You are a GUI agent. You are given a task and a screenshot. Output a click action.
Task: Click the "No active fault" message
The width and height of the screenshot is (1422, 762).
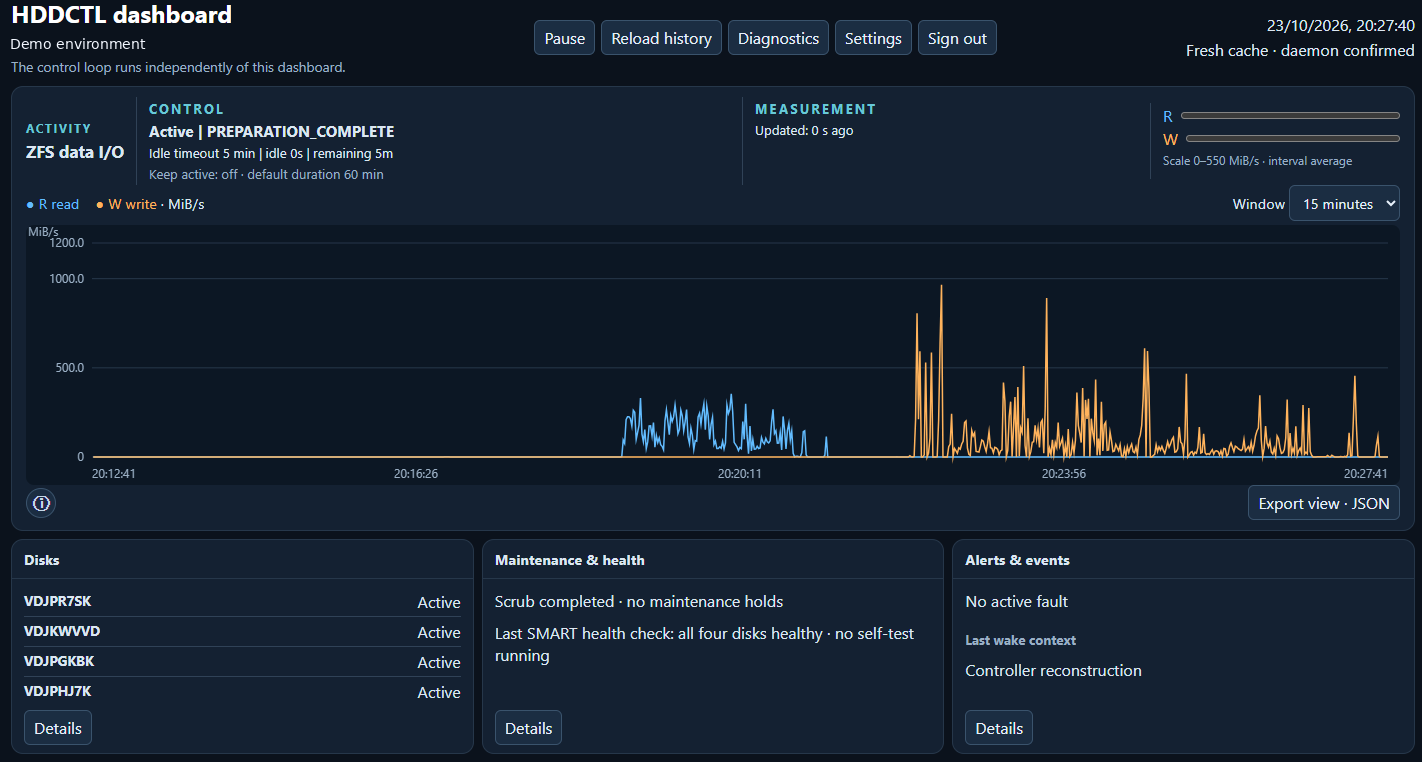[x=1016, y=602]
